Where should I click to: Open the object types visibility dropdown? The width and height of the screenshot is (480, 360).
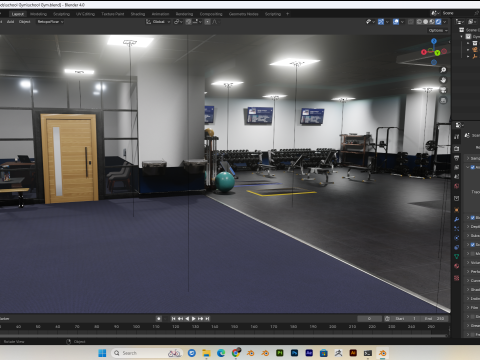tap(370, 22)
